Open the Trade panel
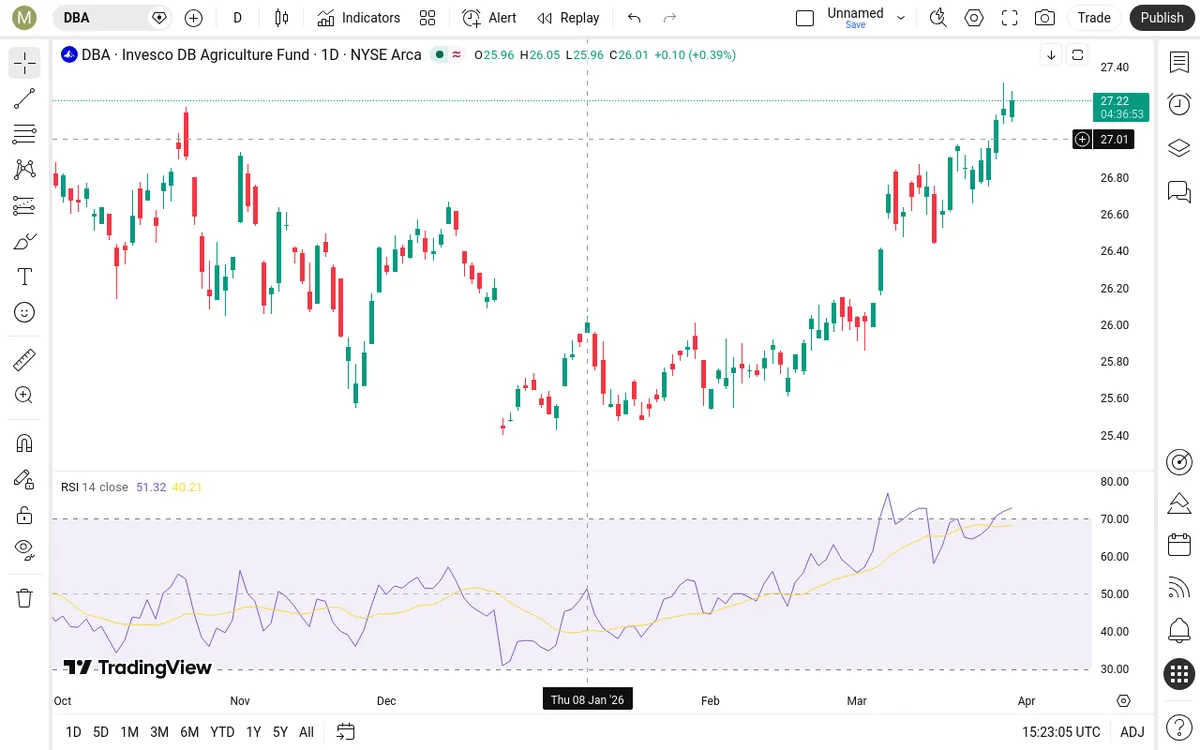 point(1094,18)
